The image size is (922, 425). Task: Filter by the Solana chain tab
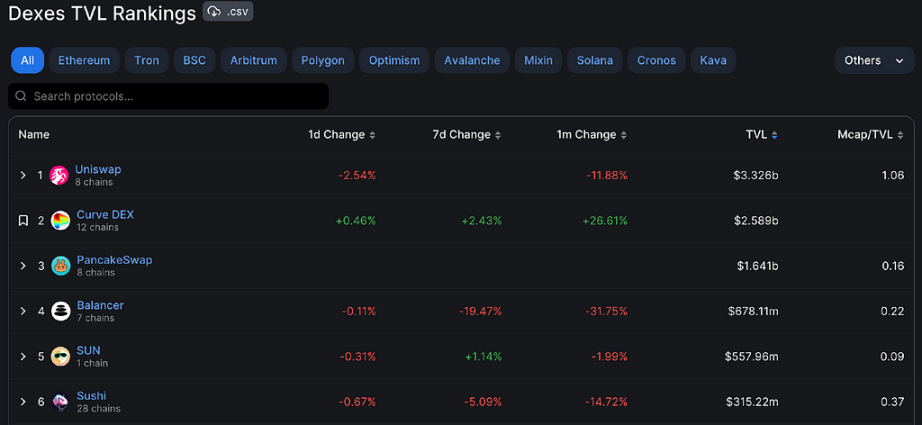click(x=595, y=60)
